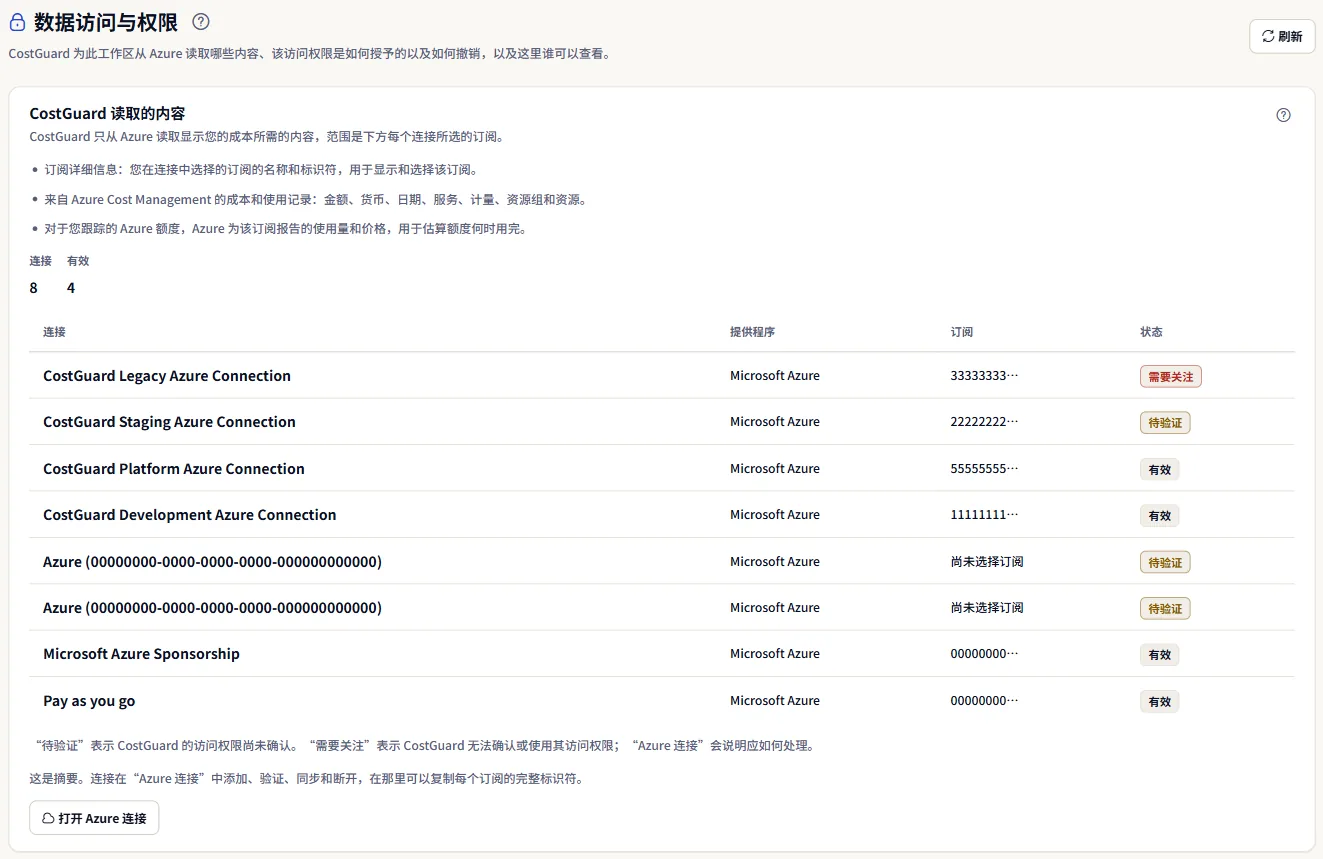Open Azure connections via 打开 Azure 连接 button
The height and width of the screenshot is (859, 1323).
[94, 818]
